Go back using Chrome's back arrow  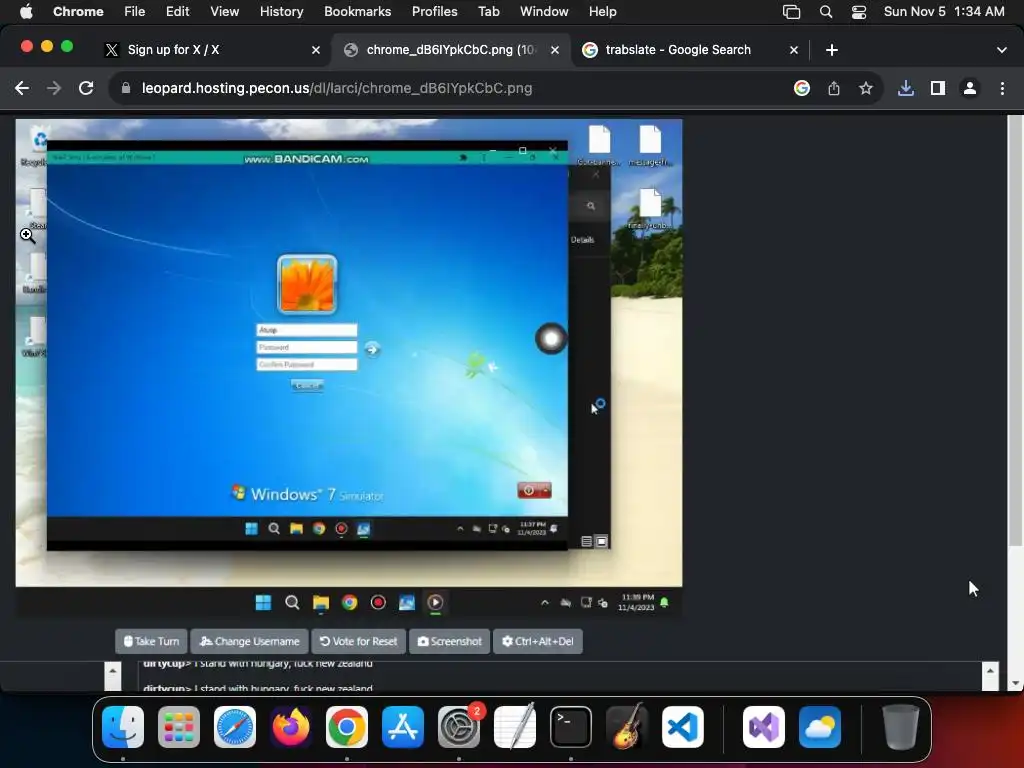[x=22, y=88]
